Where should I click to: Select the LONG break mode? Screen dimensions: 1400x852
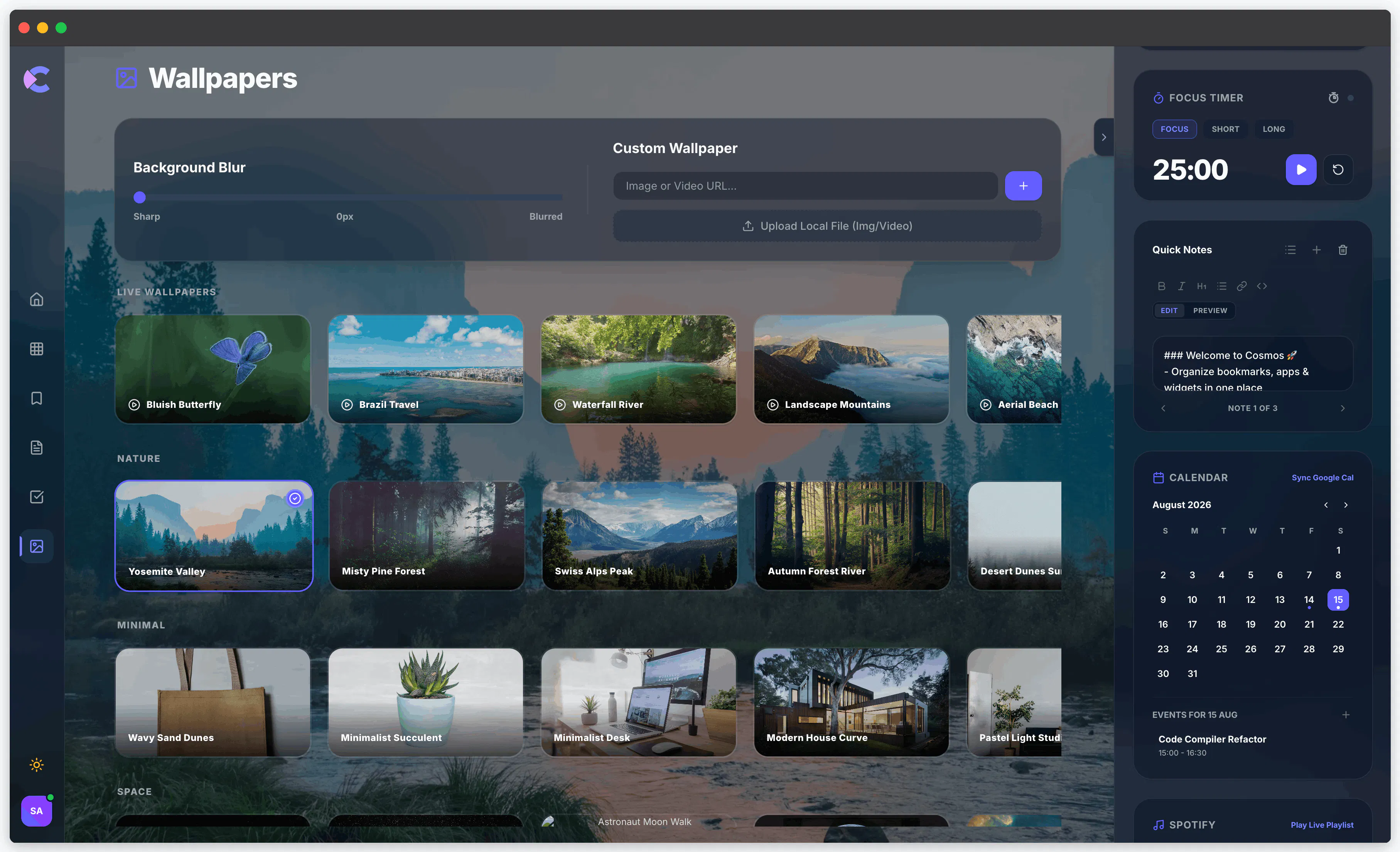pos(1274,129)
